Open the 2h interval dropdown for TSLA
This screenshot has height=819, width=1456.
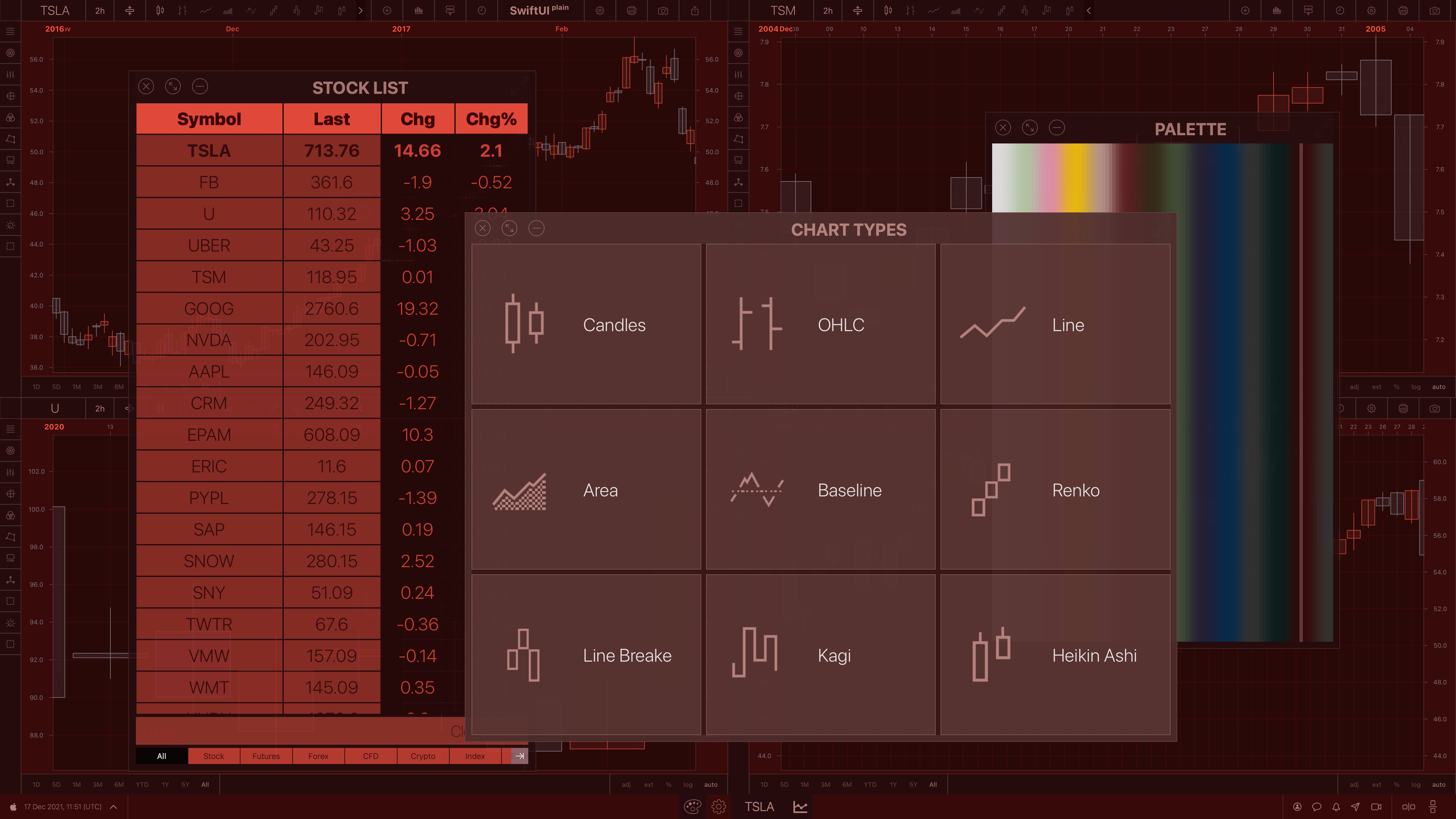(100, 11)
